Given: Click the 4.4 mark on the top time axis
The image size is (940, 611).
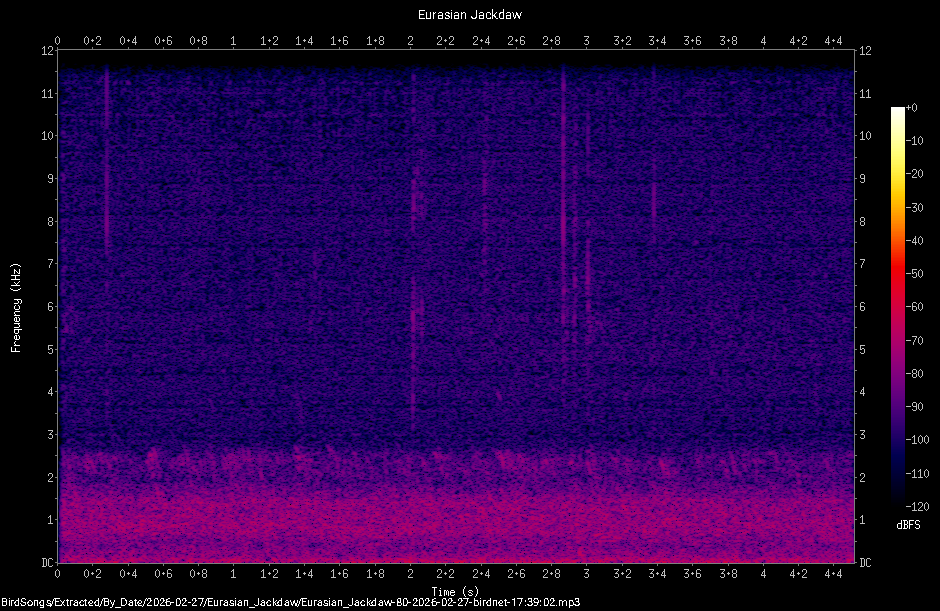Looking at the screenshot, I should pos(832,42).
